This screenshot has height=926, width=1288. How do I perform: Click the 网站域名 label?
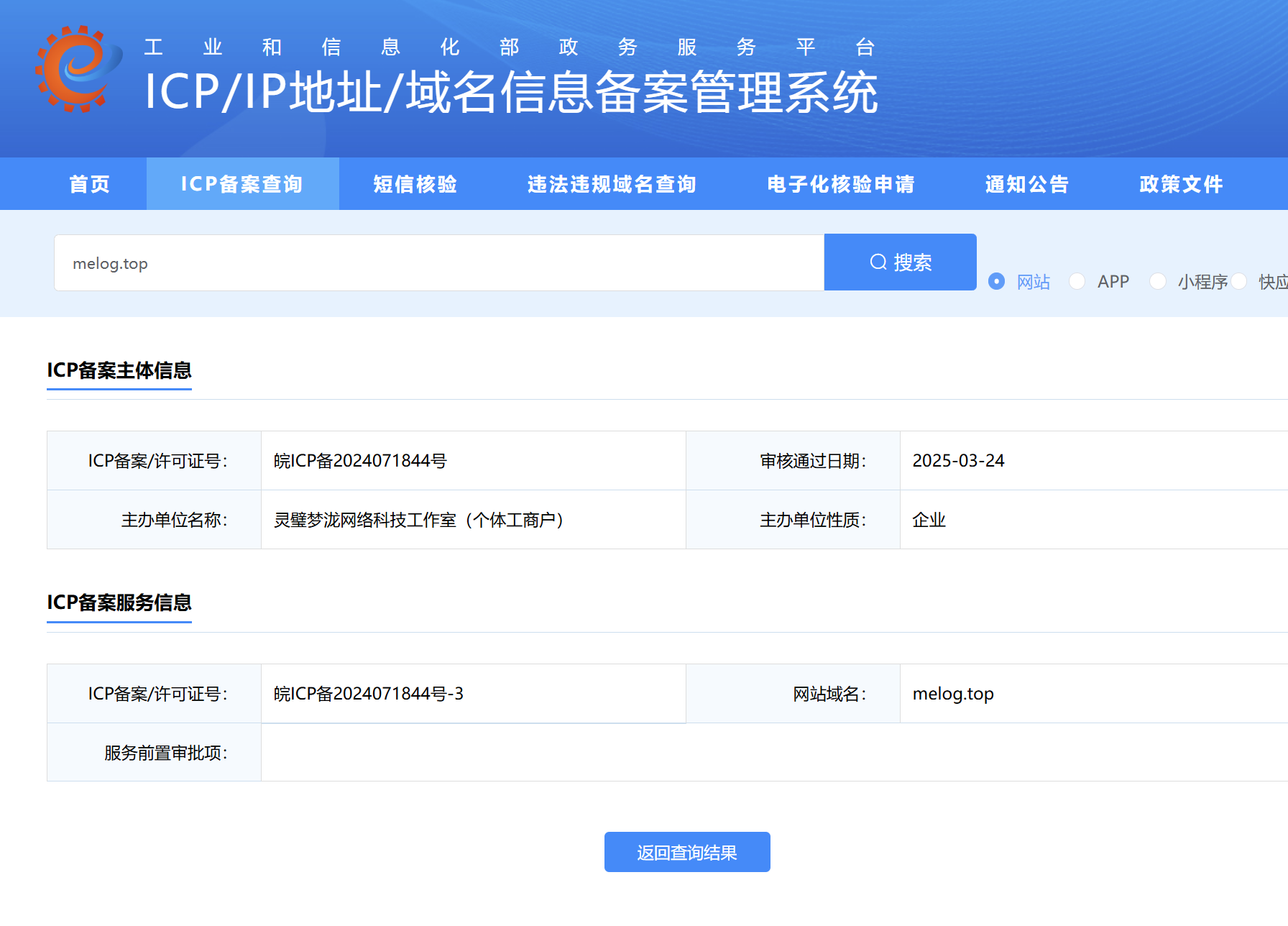[x=829, y=694]
